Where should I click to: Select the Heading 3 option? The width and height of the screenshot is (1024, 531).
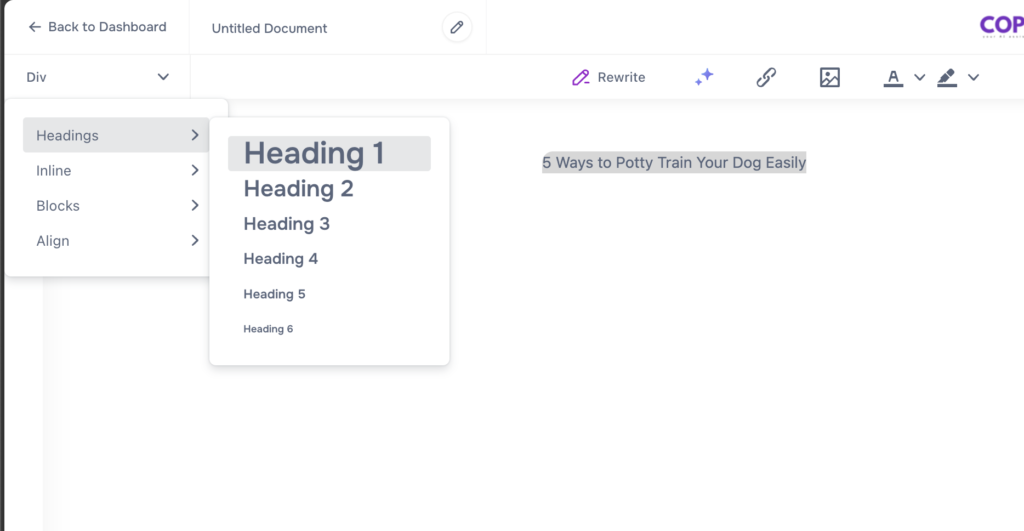click(287, 224)
